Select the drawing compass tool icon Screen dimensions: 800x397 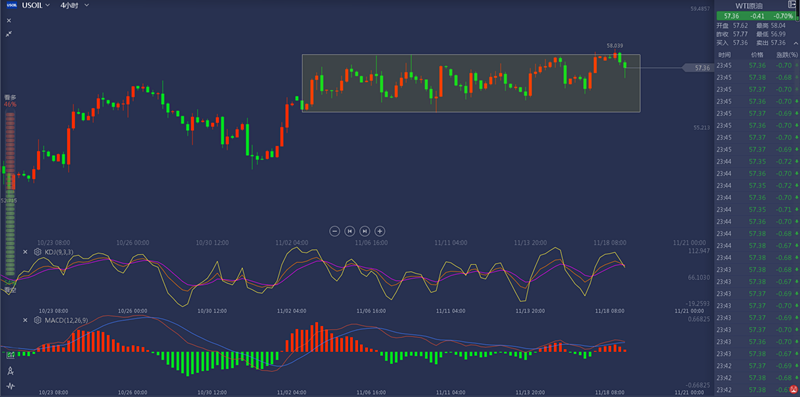[x=10, y=371]
